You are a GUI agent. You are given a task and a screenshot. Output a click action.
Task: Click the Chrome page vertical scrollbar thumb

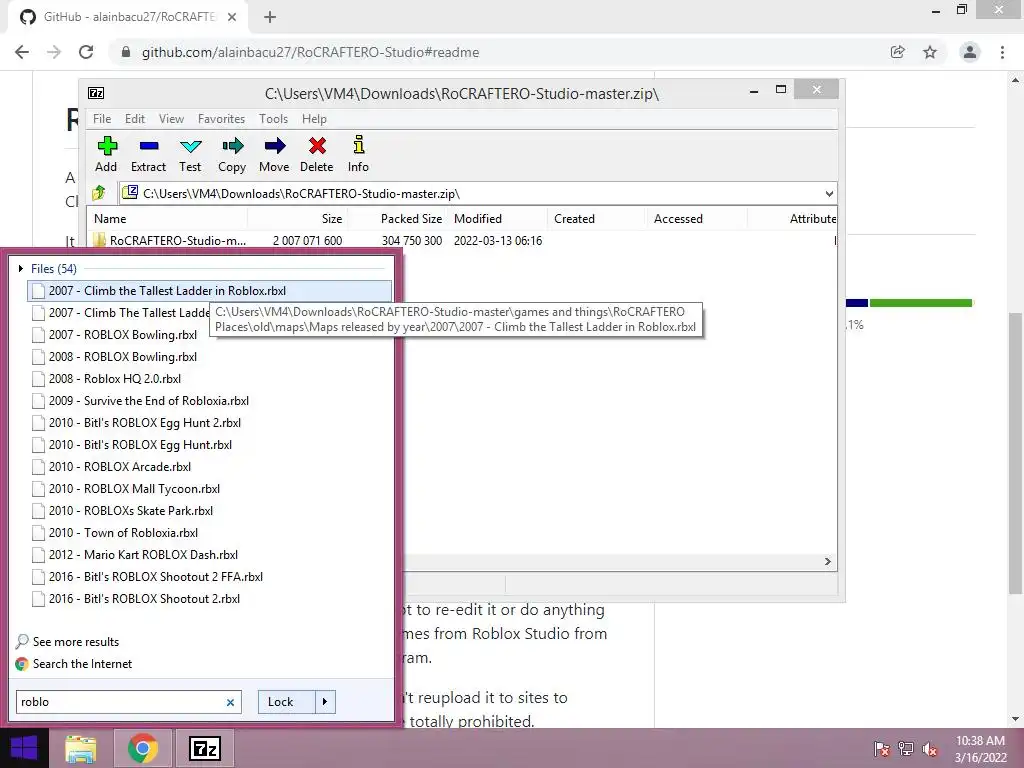click(1015, 453)
